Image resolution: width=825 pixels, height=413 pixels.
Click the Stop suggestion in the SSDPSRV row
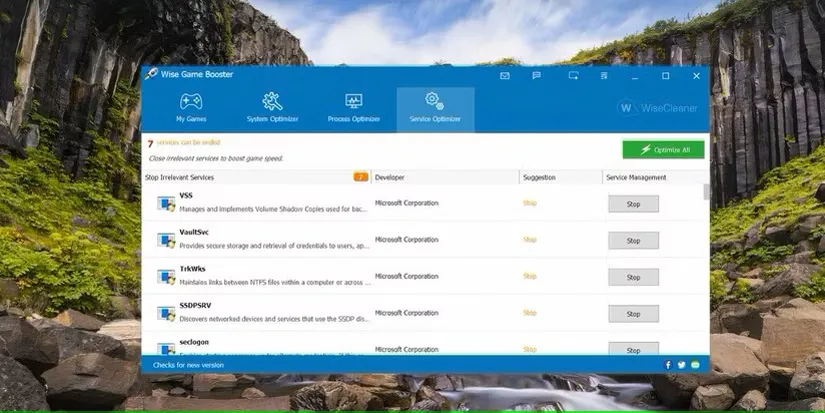[530, 313]
